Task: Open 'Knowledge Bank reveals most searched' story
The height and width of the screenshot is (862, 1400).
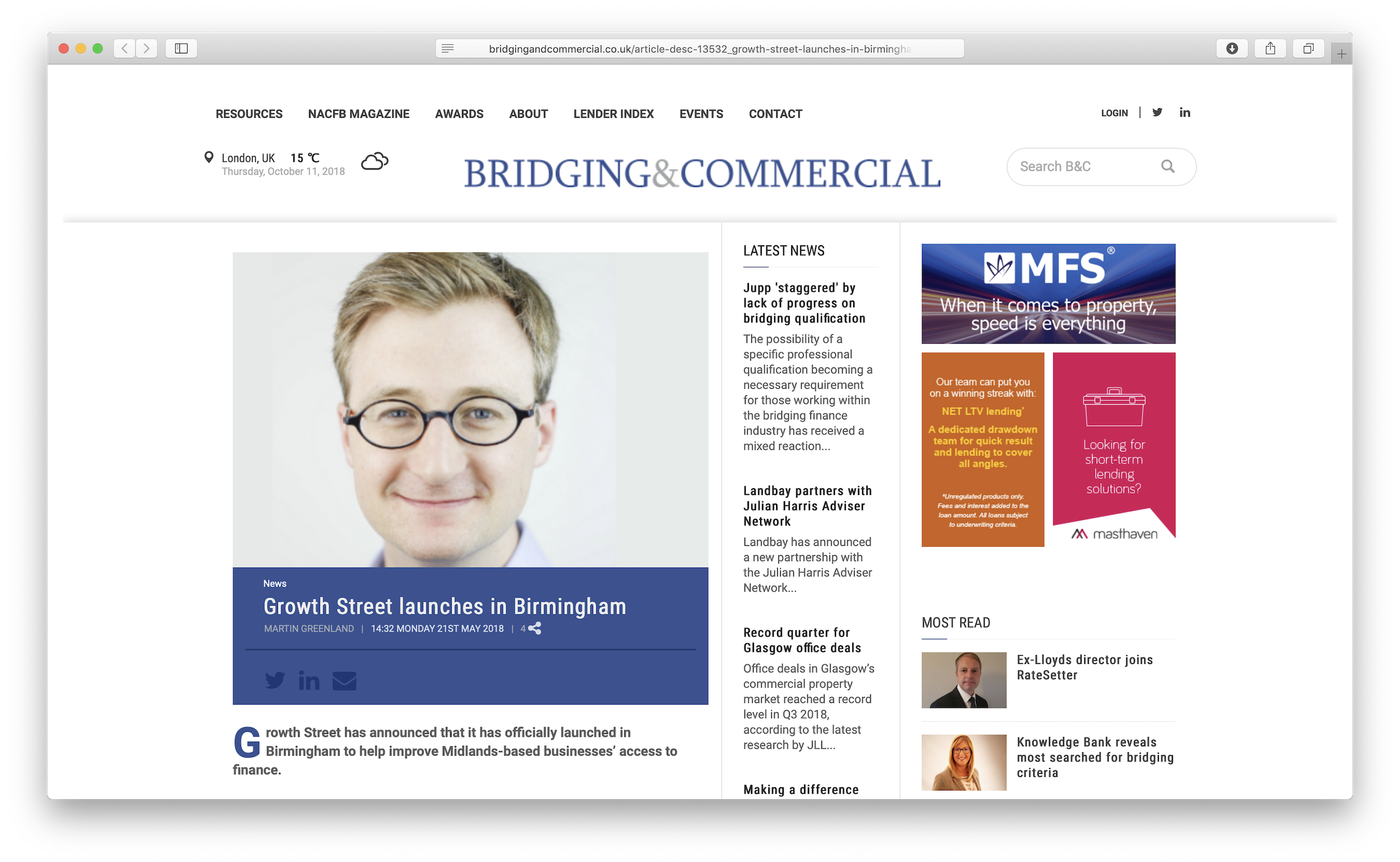Action: (1095, 757)
